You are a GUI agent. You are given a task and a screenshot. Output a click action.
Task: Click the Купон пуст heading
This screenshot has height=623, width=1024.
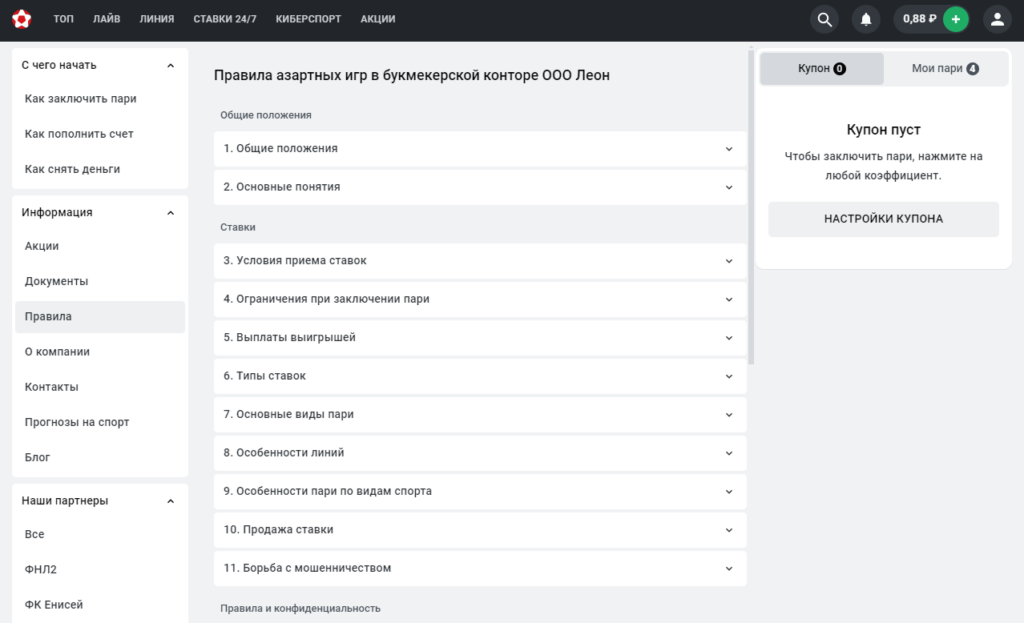pyautogui.click(x=884, y=129)
